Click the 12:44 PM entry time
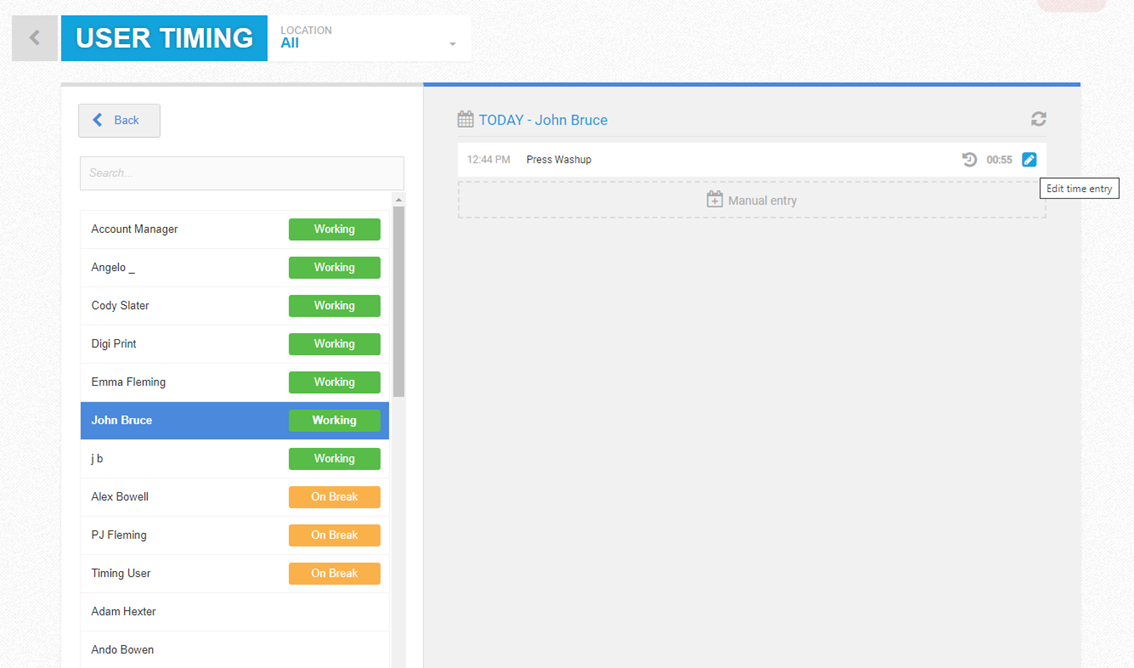 [488, 160]
